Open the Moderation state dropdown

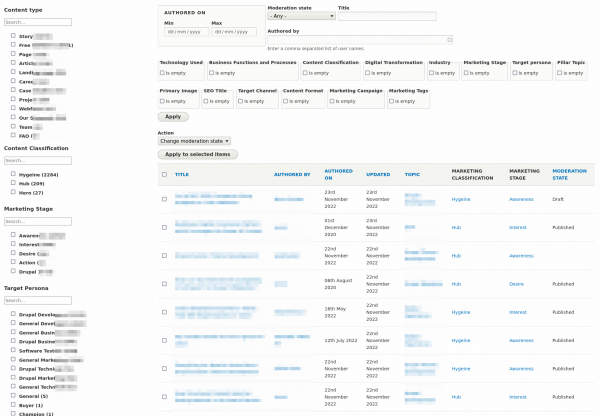click(x=301, y=16)
